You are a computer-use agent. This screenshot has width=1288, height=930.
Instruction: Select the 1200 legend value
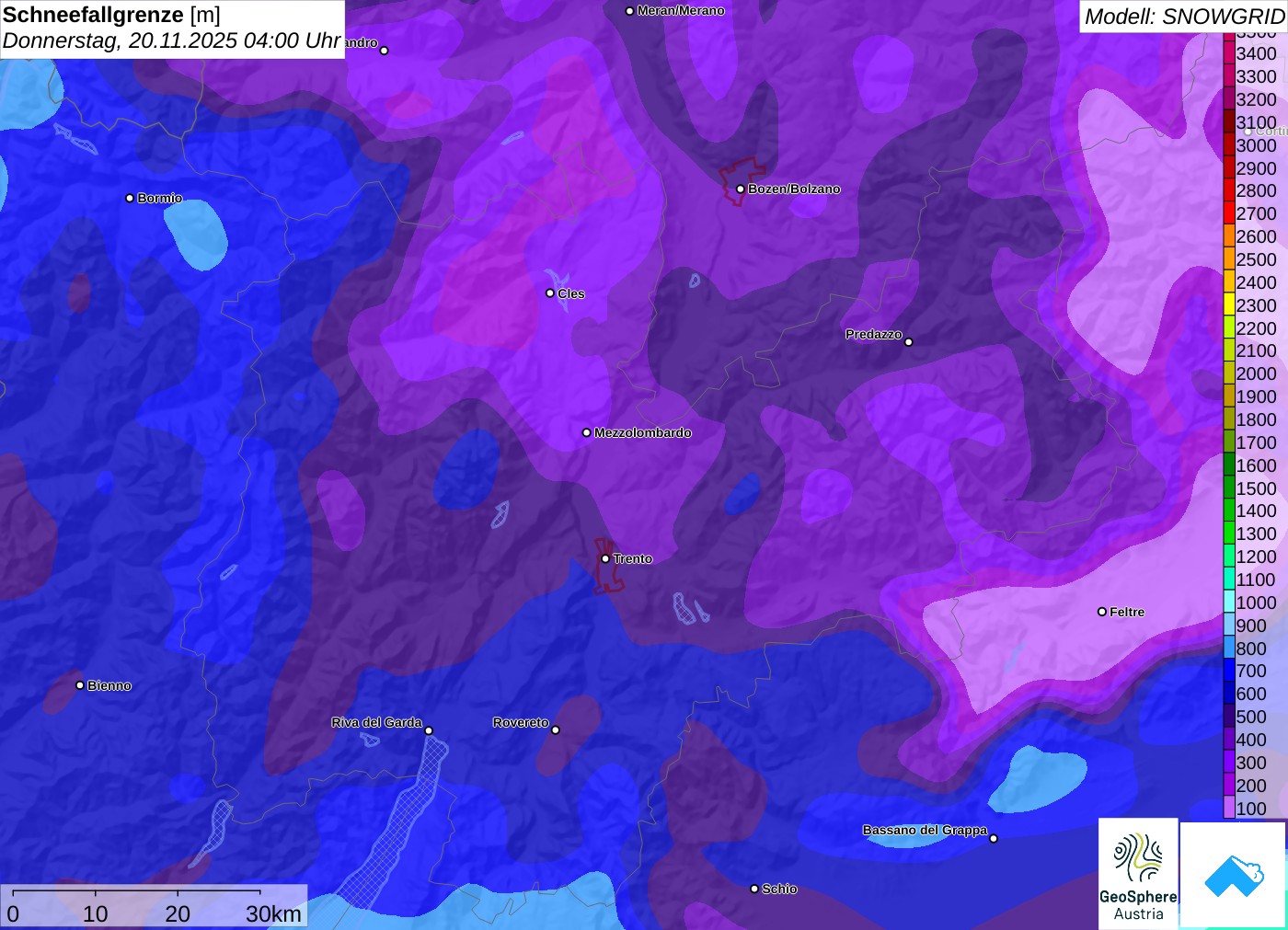tap(1257, 557)
